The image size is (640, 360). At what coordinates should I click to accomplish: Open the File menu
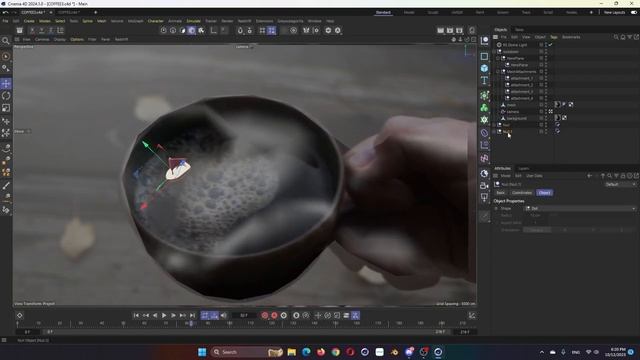click(5, 21)
